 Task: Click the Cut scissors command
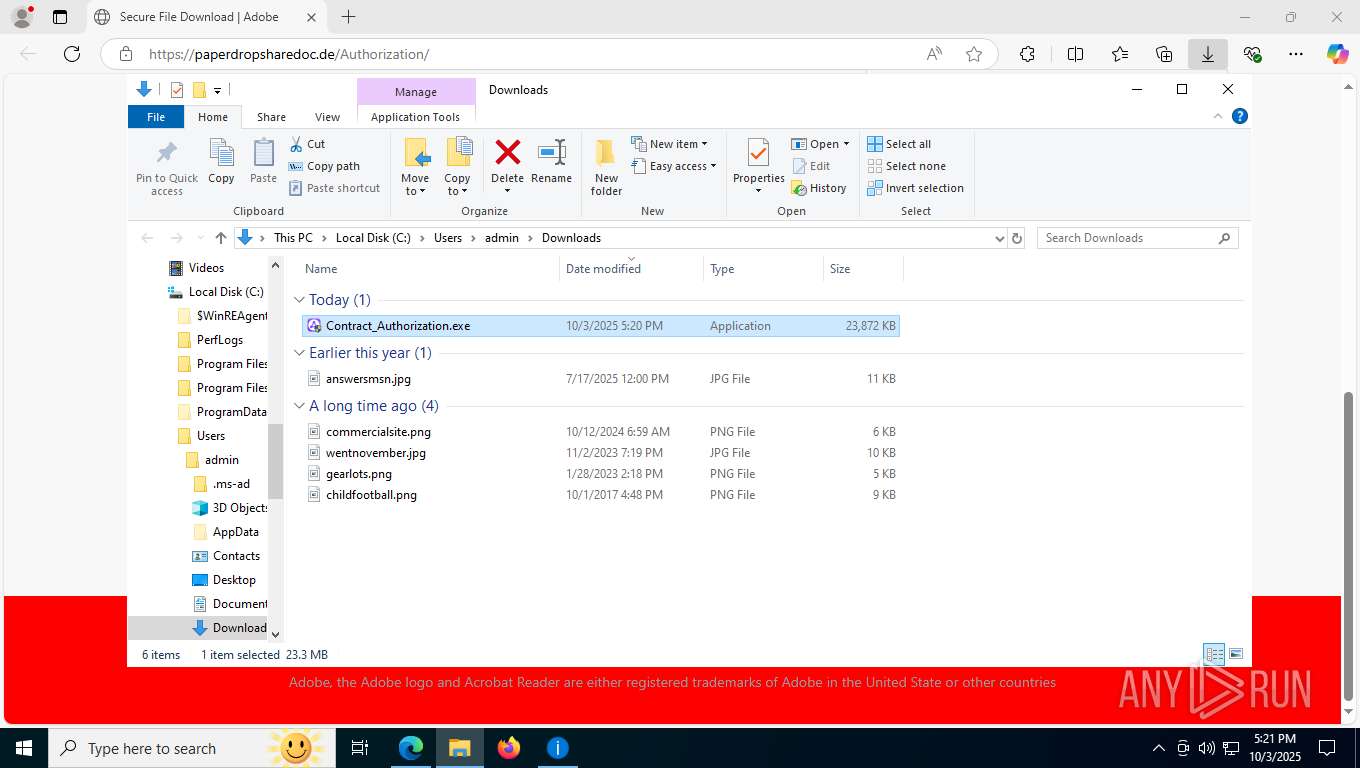pos(307,144)
